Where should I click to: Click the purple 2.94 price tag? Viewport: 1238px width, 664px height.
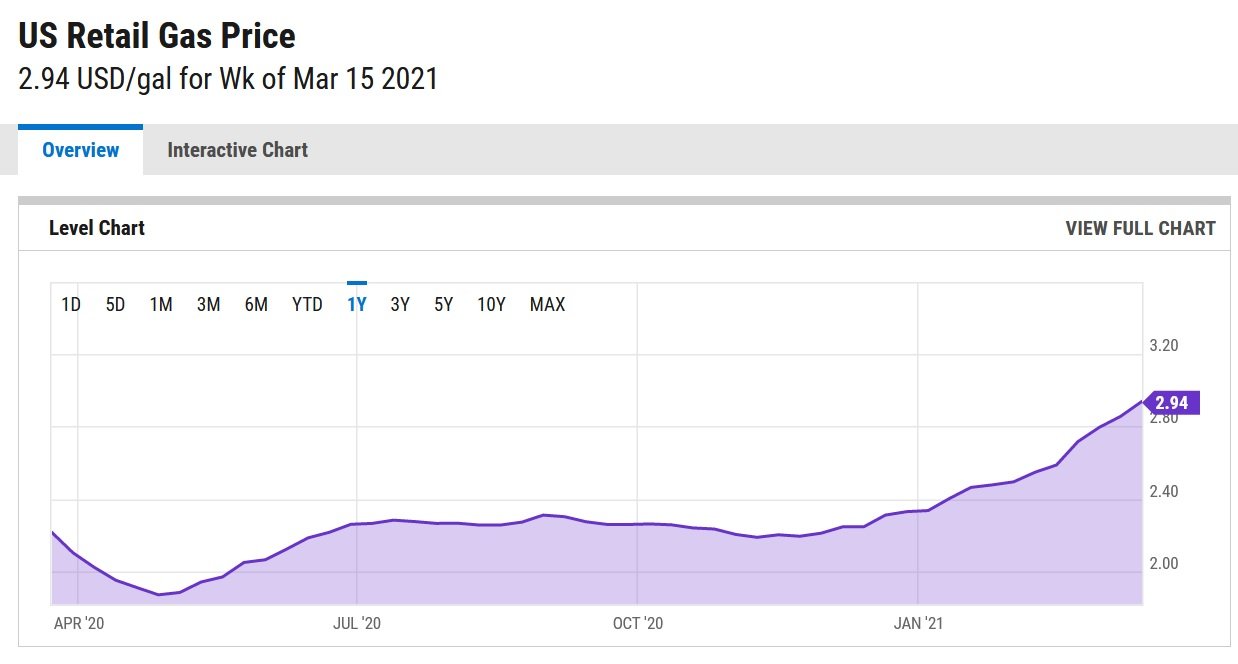coord(1171,403)
